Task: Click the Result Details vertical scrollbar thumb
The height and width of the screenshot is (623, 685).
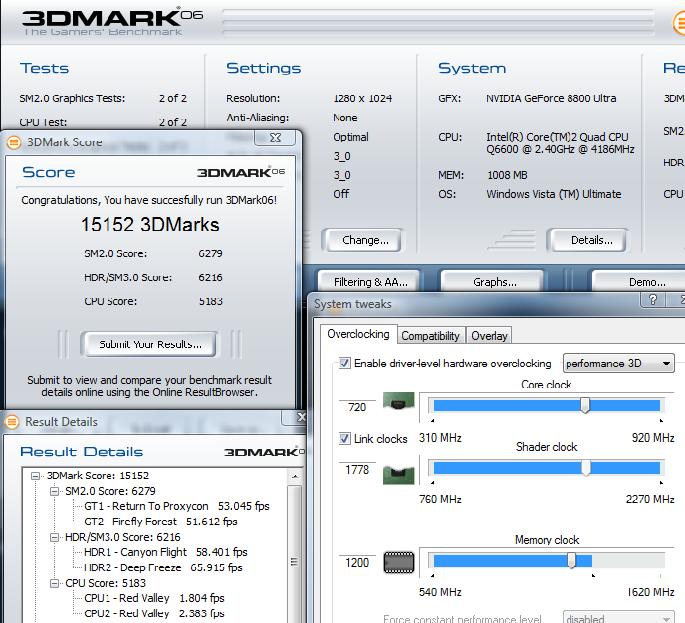Action: tap(295, 561)
